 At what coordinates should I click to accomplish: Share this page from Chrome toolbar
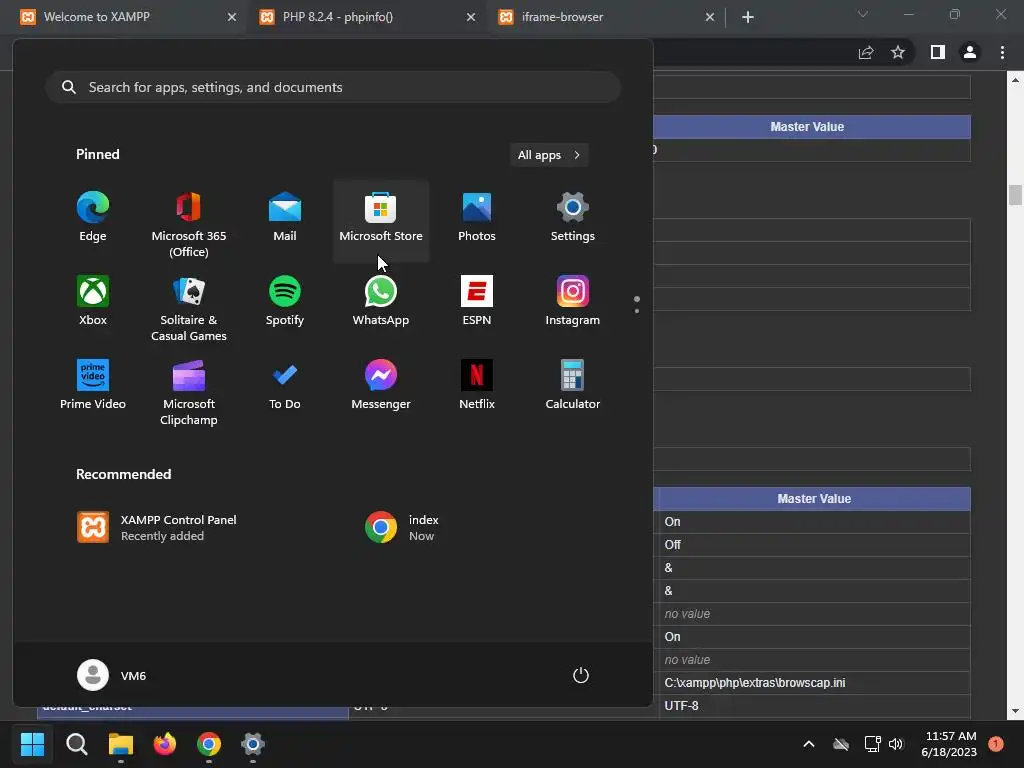point(866,52)
